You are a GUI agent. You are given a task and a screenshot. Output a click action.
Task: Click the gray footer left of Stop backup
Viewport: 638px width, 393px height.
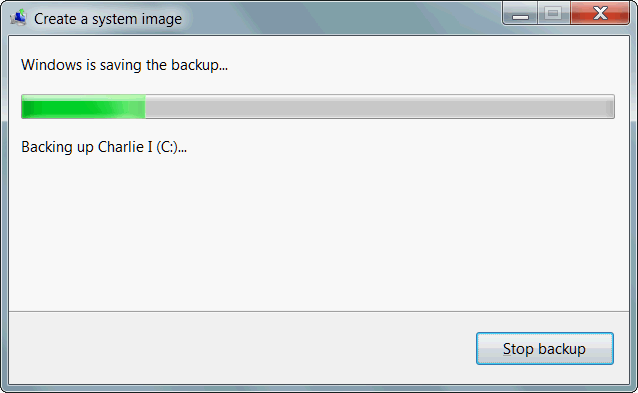click(x=240, y=348)
